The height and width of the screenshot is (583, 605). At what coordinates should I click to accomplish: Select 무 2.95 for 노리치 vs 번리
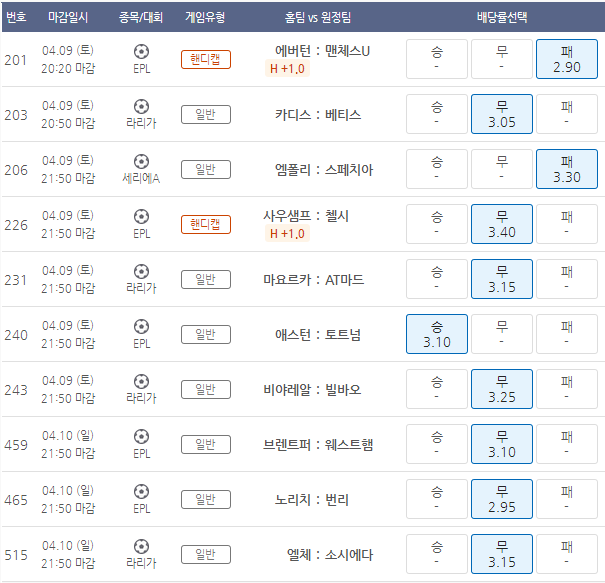pos(502,499)
